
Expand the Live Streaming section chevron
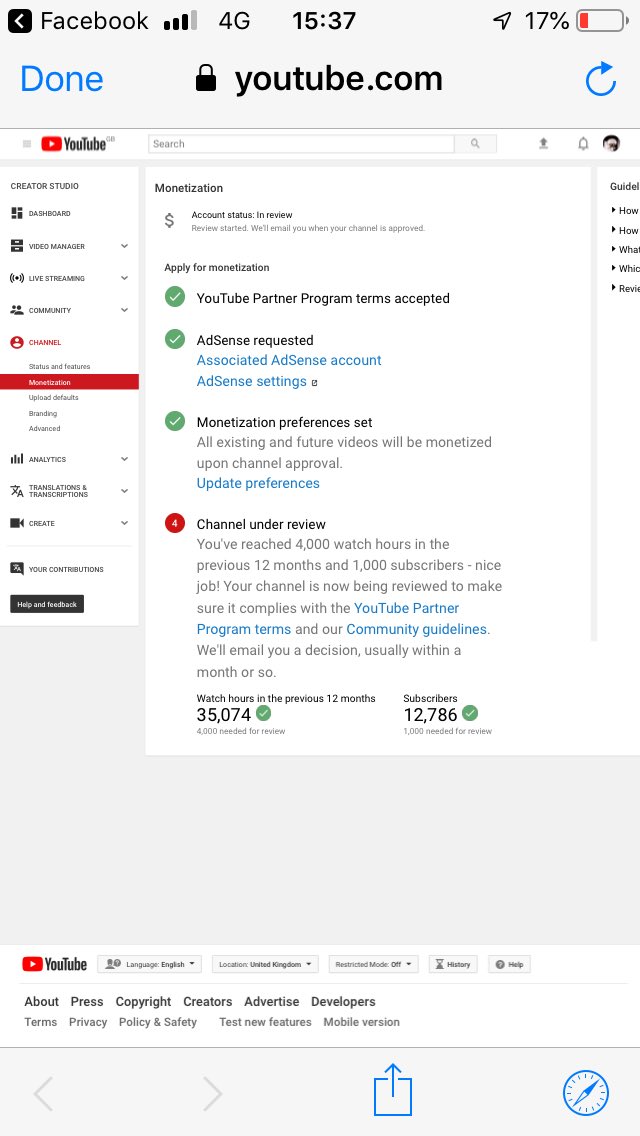[125, 278]
